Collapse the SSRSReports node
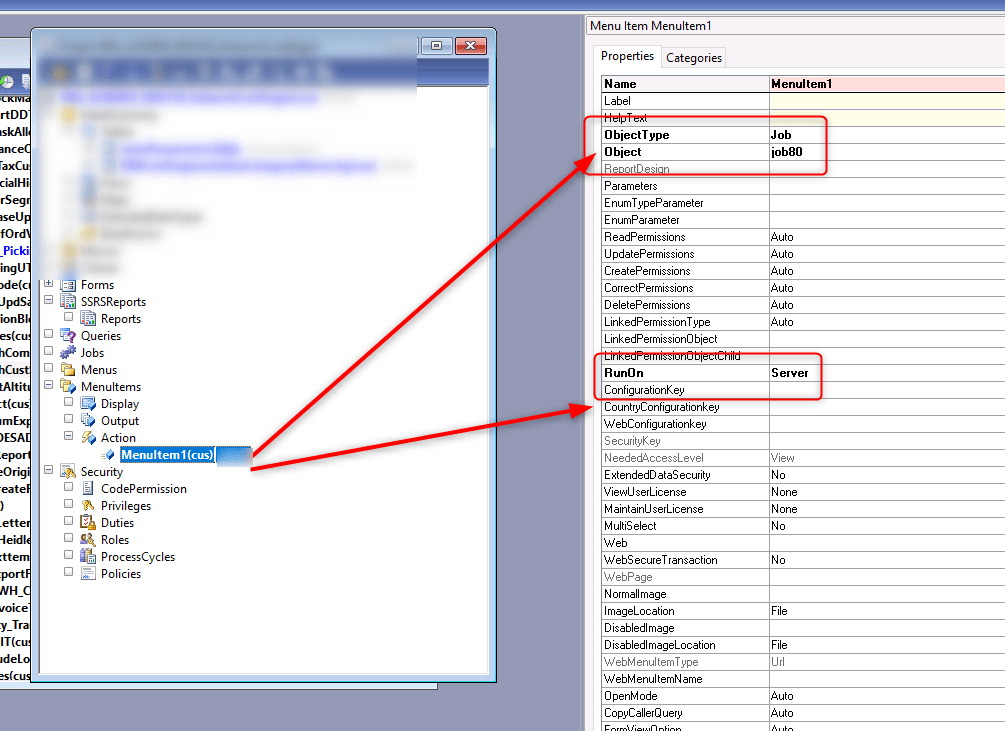Screen dimensions: 1005x731 (x=49, y=301)
